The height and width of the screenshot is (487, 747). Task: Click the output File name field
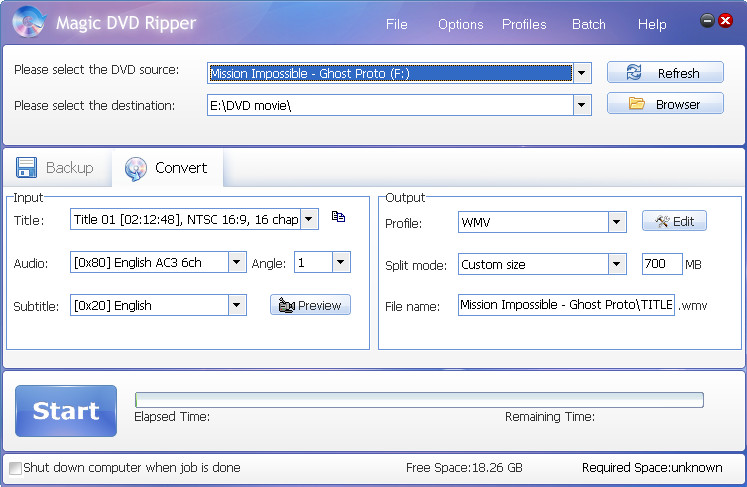[566, 305]
